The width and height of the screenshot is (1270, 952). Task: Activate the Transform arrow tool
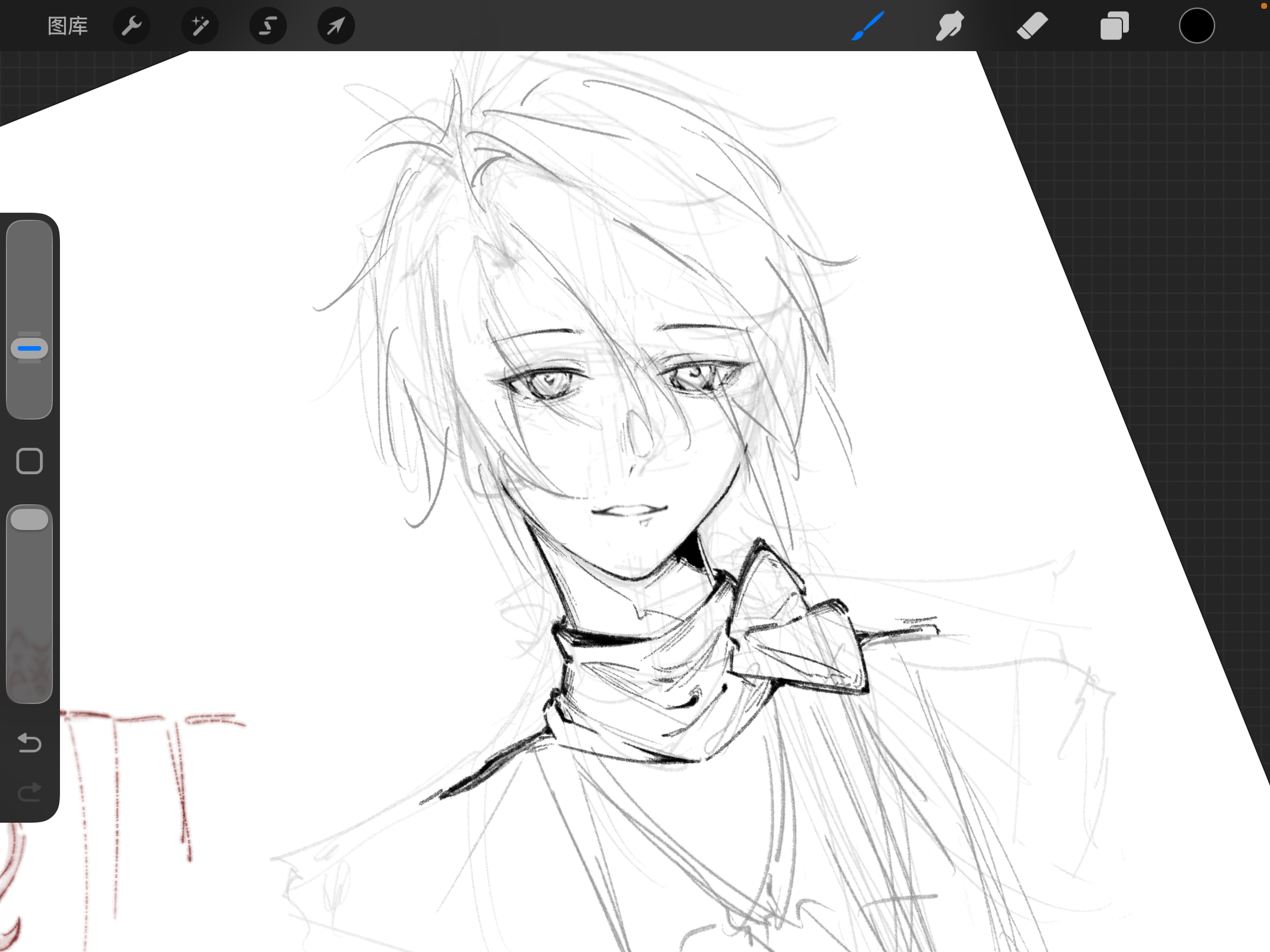click(x=336, y=26)
